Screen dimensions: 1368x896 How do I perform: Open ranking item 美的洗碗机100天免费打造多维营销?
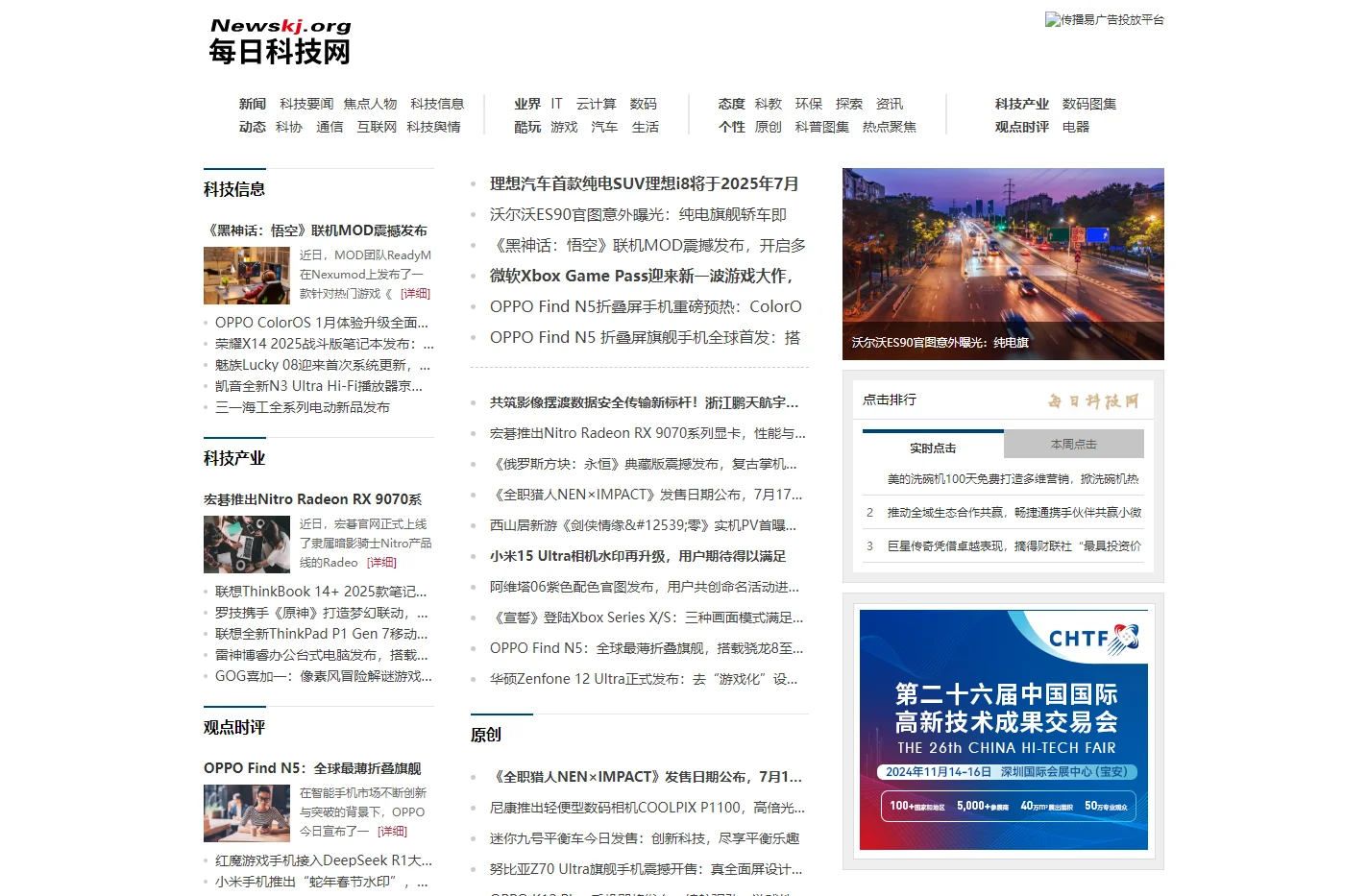point(1013,478)
